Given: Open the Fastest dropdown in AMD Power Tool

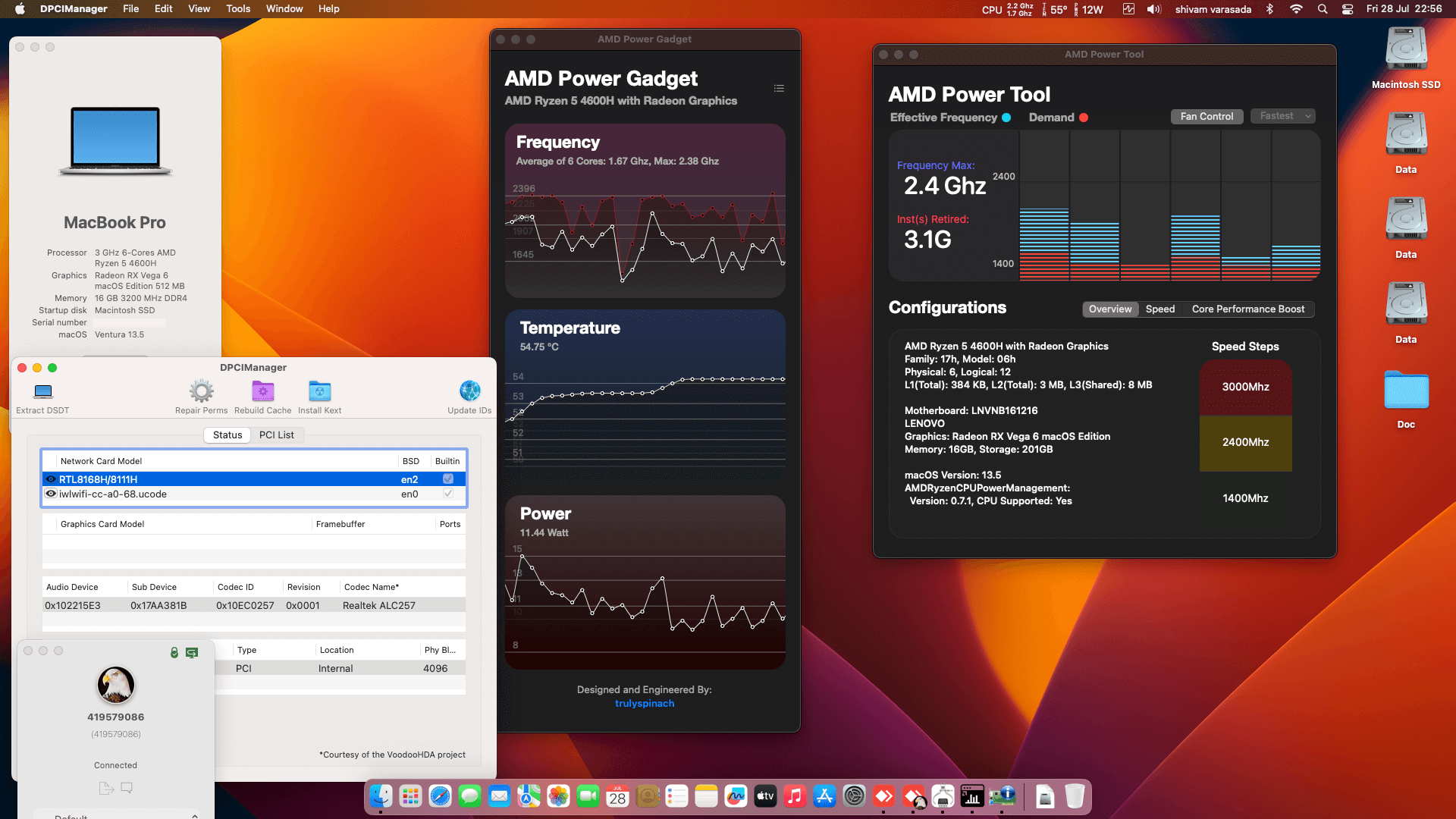Looking at the screenshot, I should pos(1282,116).
